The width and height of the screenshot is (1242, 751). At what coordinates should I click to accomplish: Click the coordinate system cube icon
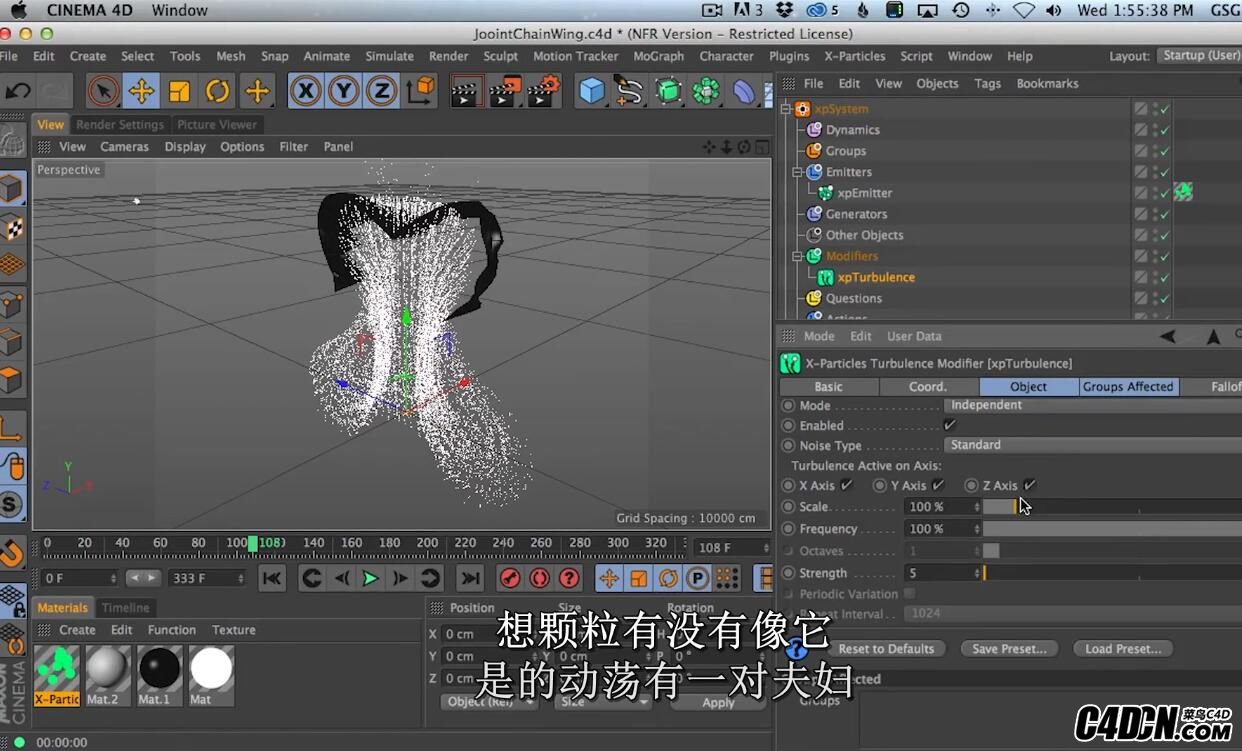tap(421, 91)
